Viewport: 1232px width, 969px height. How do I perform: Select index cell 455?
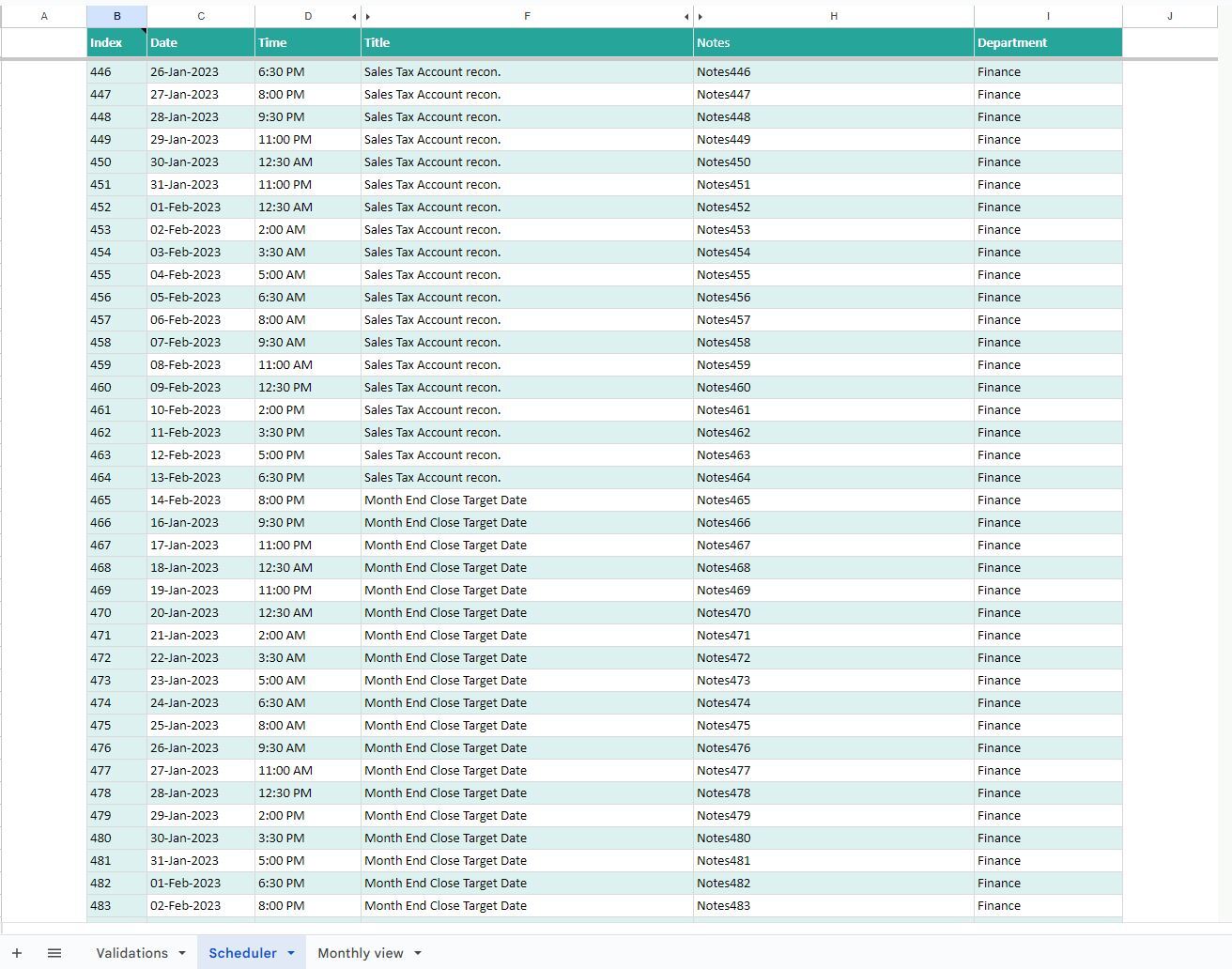pyautogui.click(x=116, y=275)
